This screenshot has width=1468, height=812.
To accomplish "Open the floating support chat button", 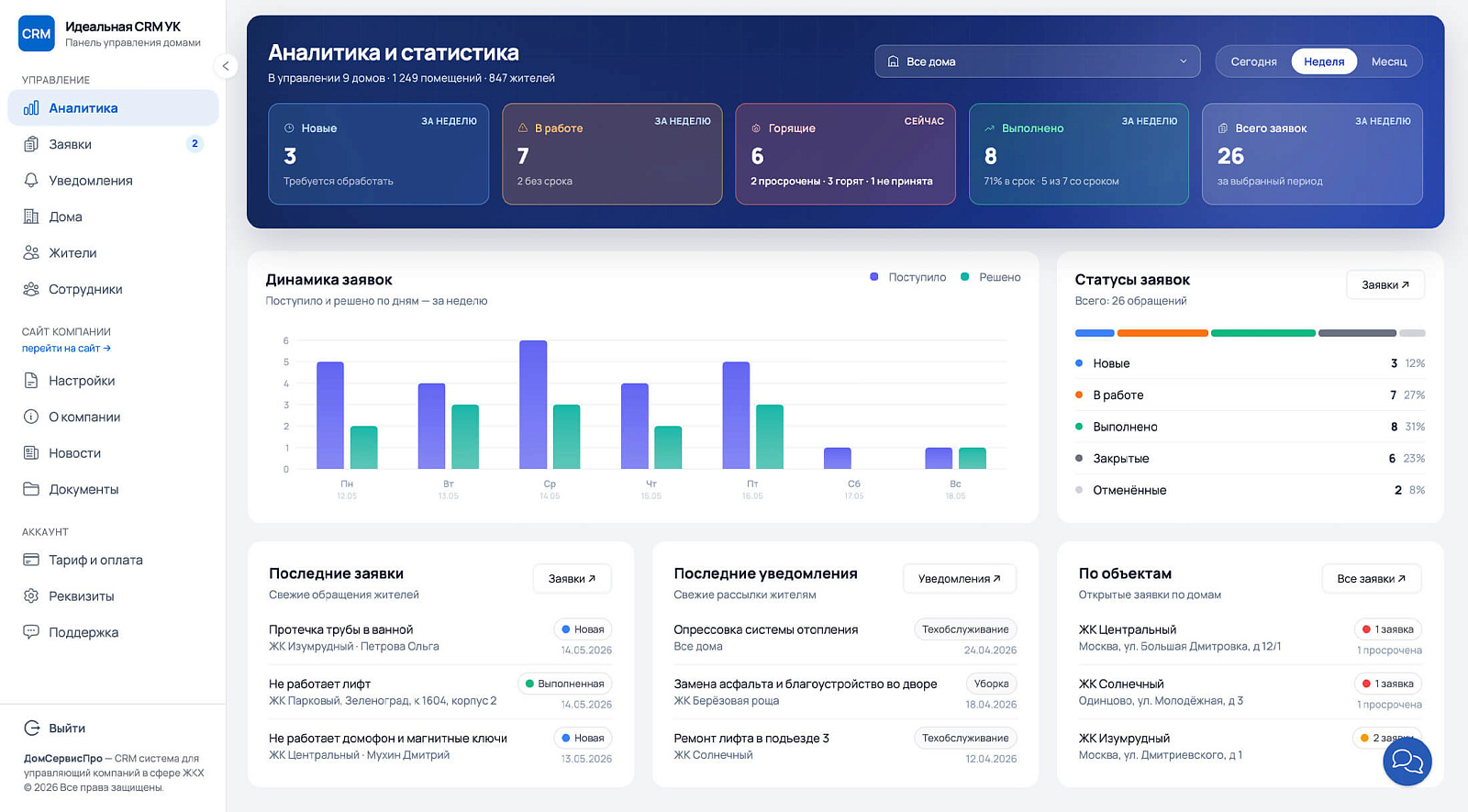I will pyautogui.click(x=1407, y=762).
